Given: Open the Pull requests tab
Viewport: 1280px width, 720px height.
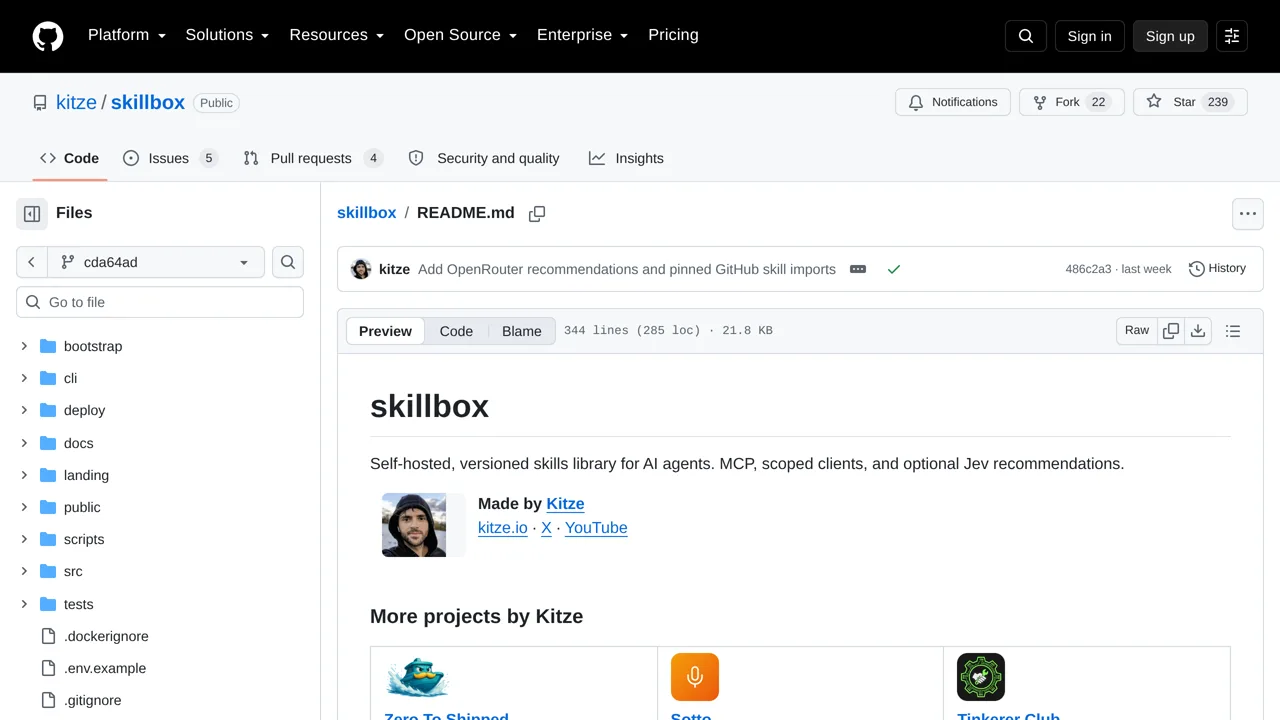Looking at the screenshot, I should 313,158.
